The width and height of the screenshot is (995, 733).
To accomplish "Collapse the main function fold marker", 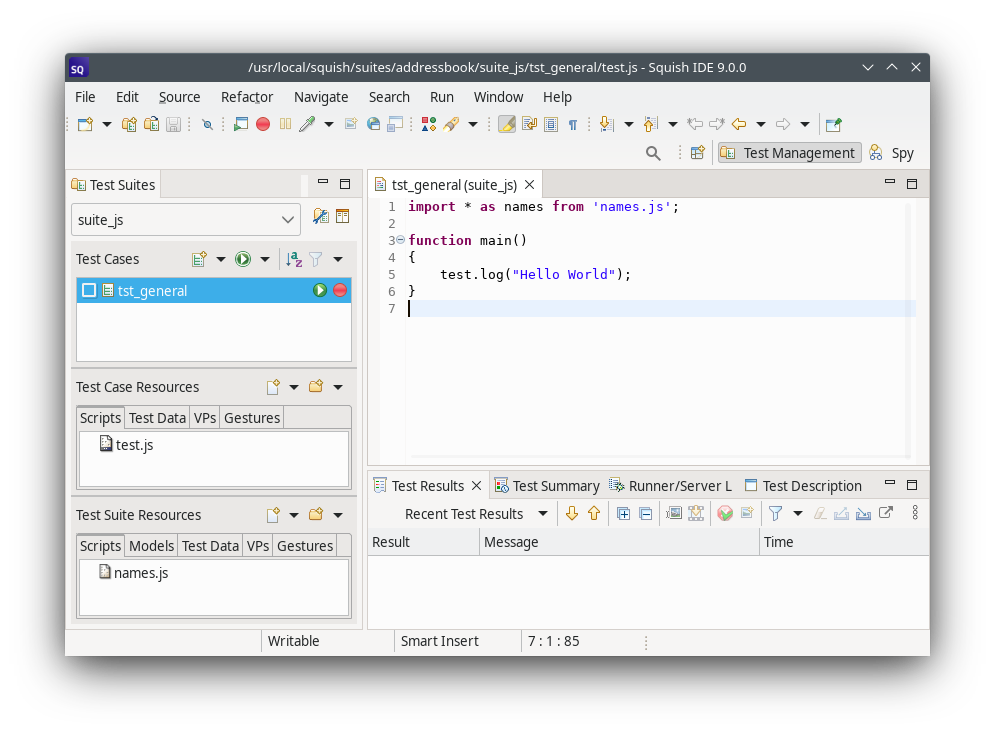I will (x=400, y=240).
